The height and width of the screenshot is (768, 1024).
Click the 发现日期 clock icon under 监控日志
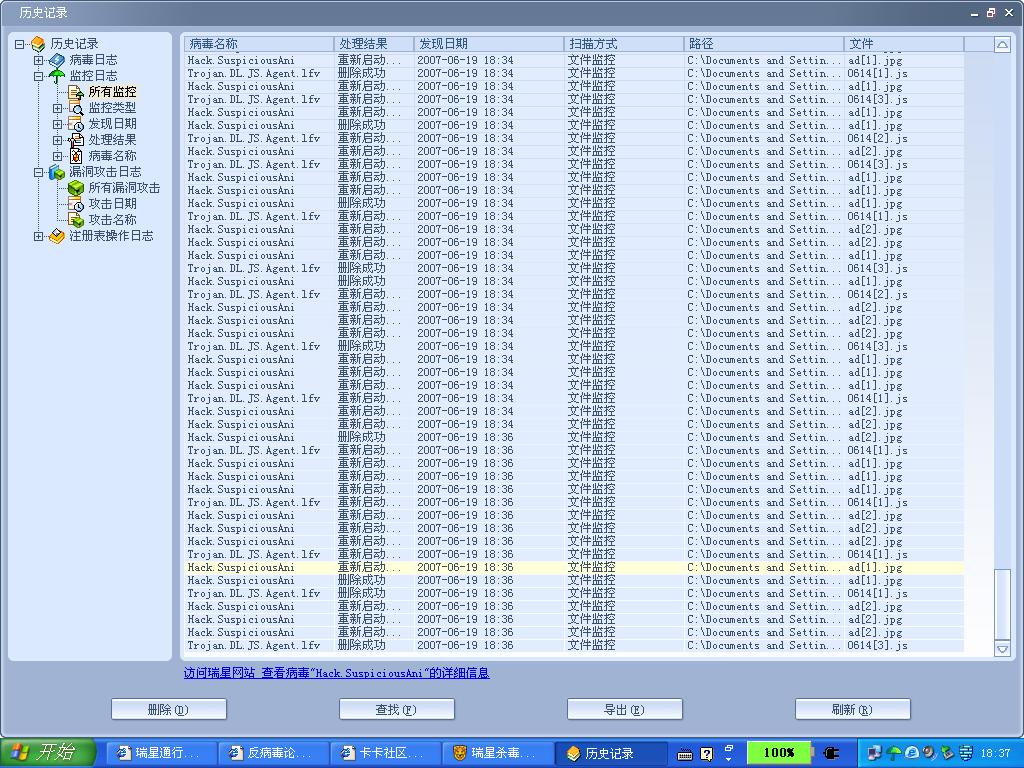[76, 124]
